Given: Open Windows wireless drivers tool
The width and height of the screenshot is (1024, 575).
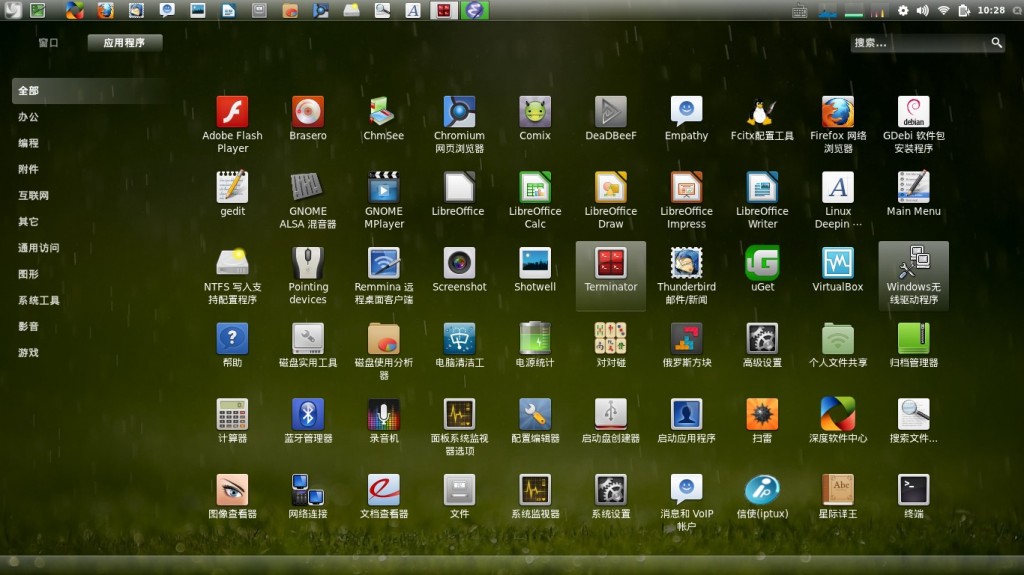Looking at the screenshot, I should click(x=914, y=276).
